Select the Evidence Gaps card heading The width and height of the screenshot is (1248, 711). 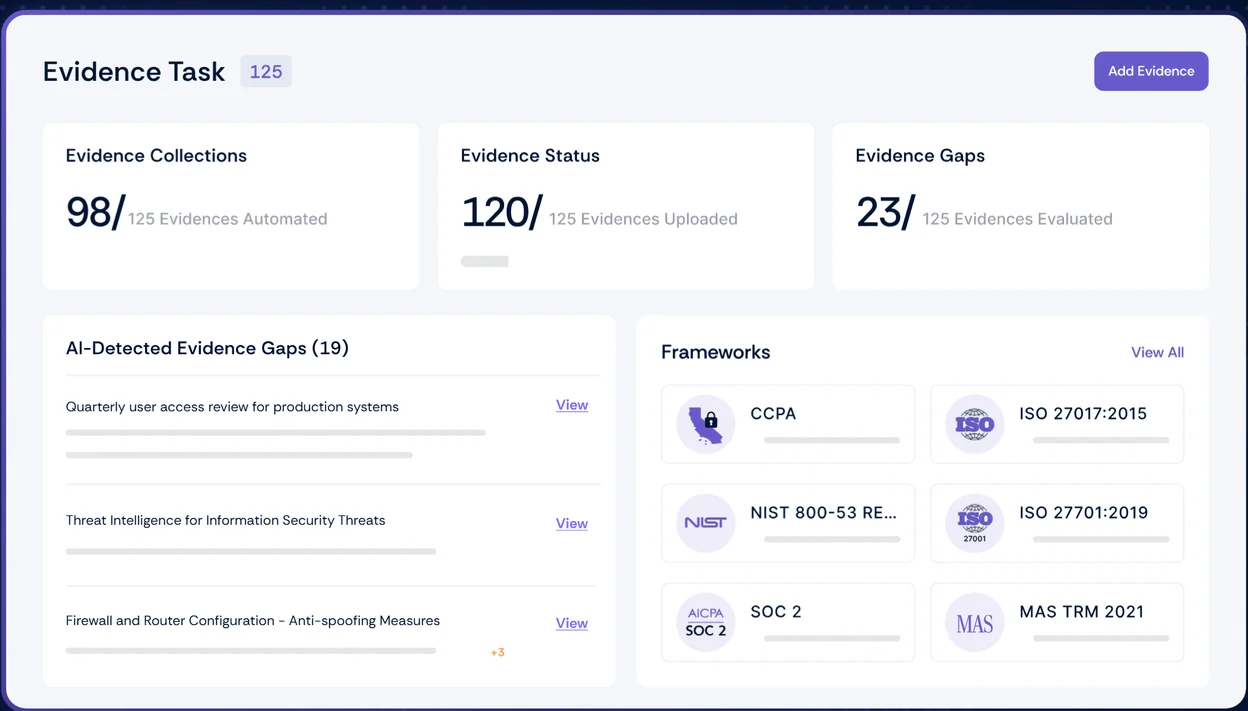tap(920, 156)
